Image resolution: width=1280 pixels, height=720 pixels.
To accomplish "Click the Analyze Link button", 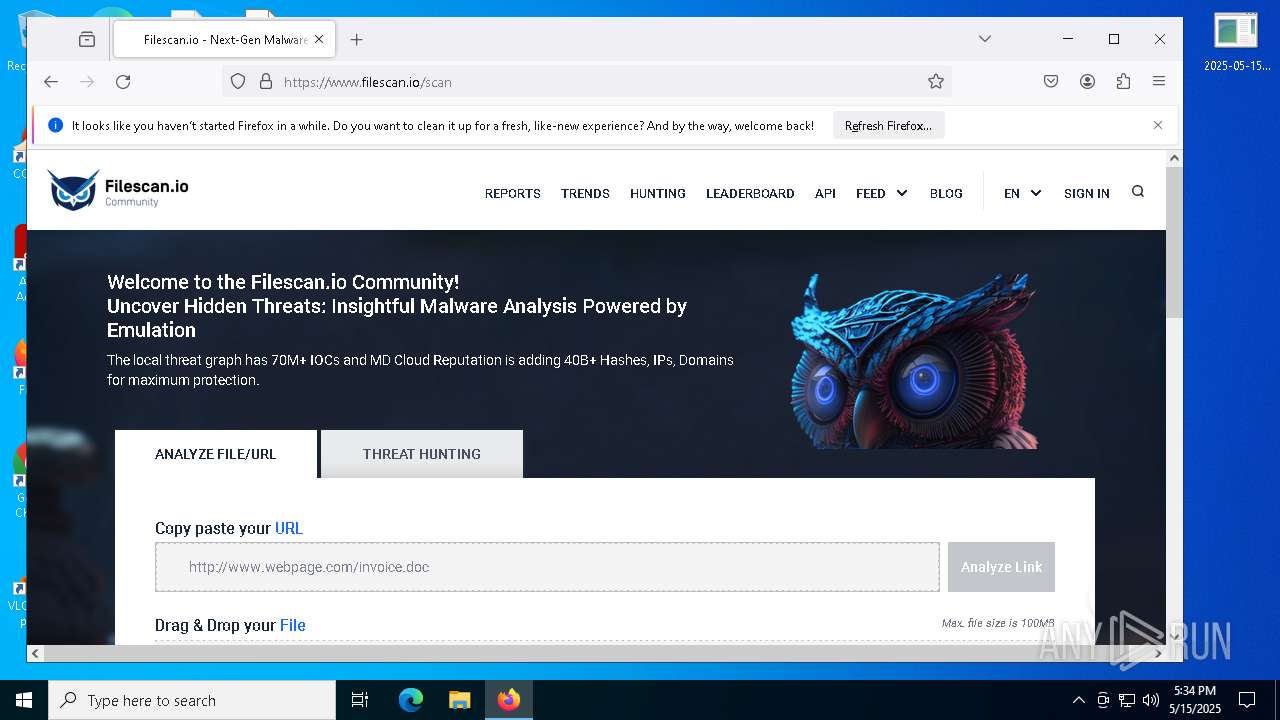I will pyautogui.click(x=1001, y=567).
